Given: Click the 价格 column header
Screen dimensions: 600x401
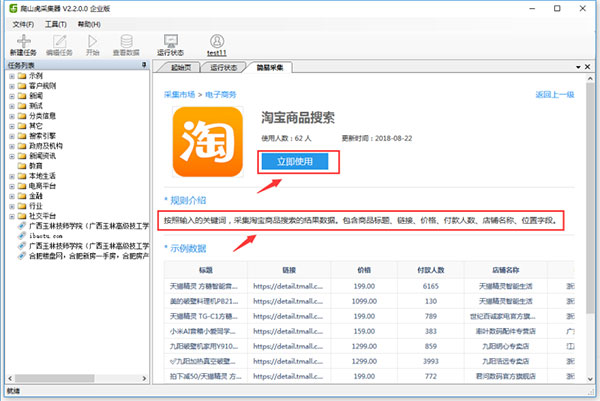Looking at the screenshot, I should (364, 270).
